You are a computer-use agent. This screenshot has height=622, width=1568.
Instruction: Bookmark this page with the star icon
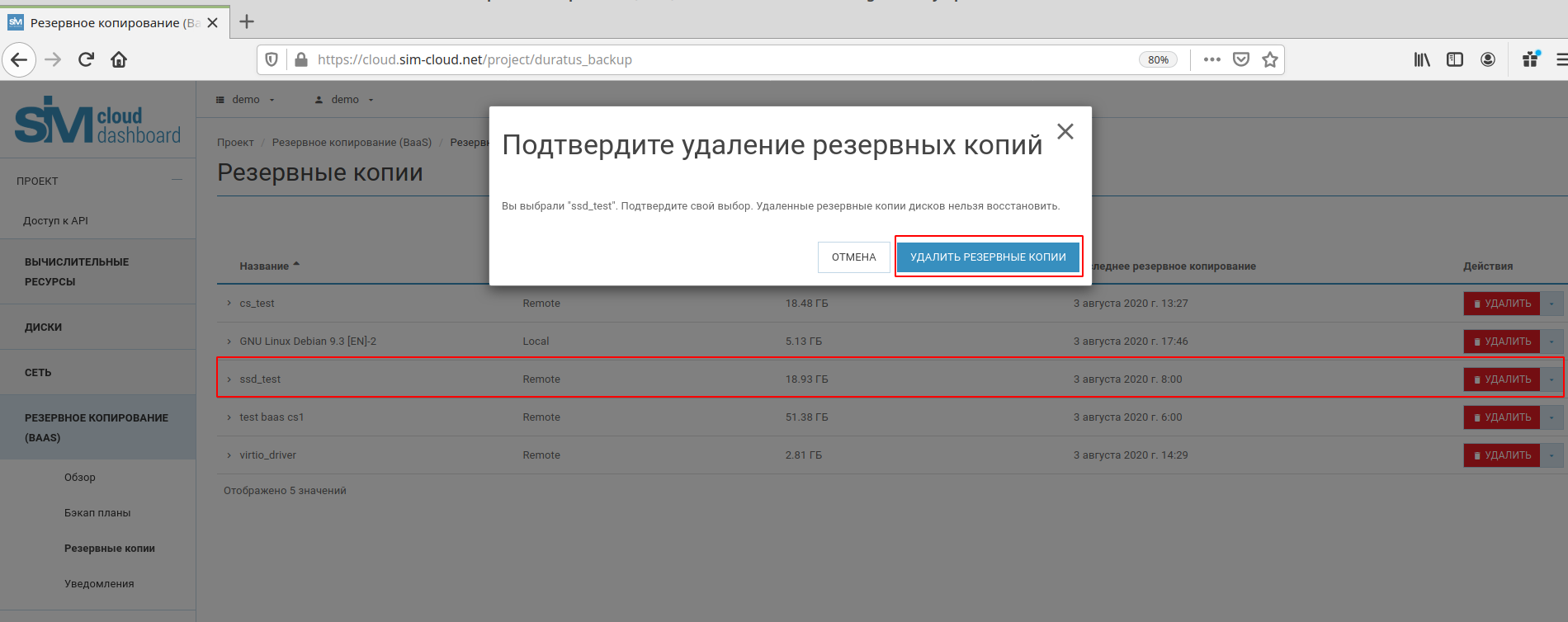point(1270,59)
